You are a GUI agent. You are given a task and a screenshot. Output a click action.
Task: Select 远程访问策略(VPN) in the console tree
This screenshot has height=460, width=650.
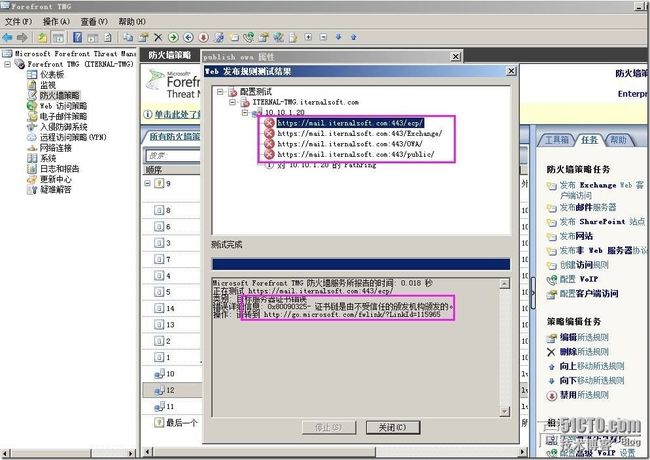[73, 137]
